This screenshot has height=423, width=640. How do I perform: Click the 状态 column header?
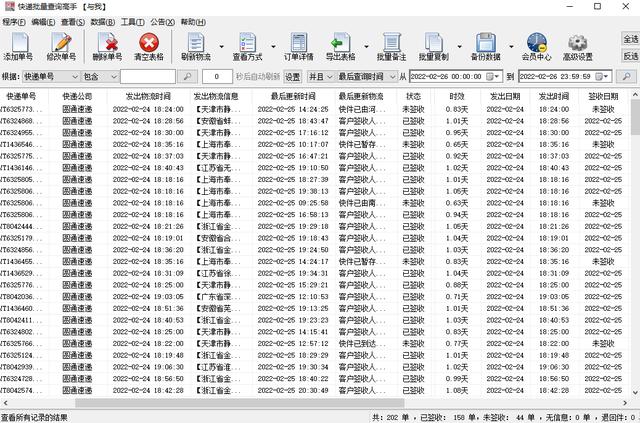413,96
